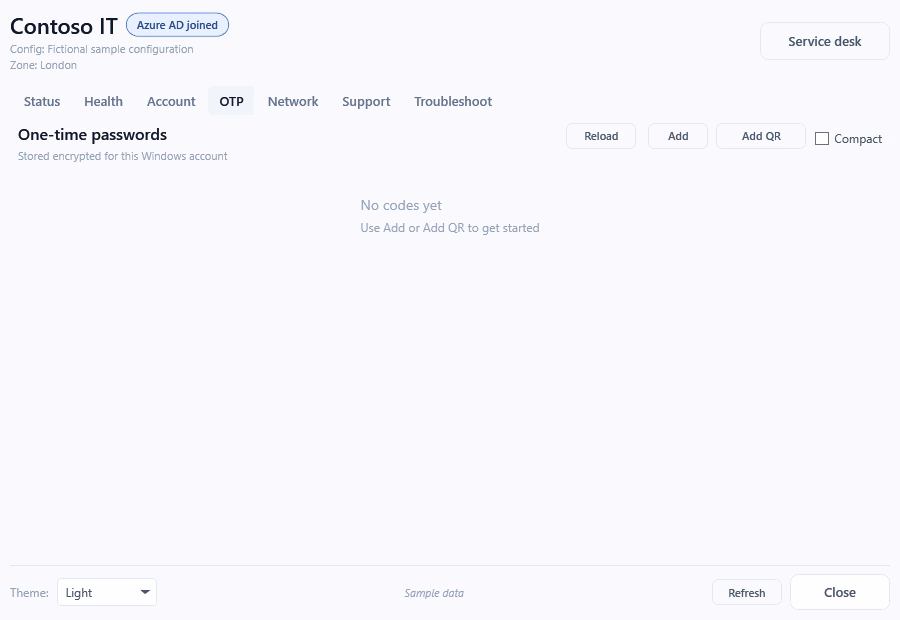Open the Network tab
Image resolution: width=900 pixels, height=620 pixels.
point(293,102)
